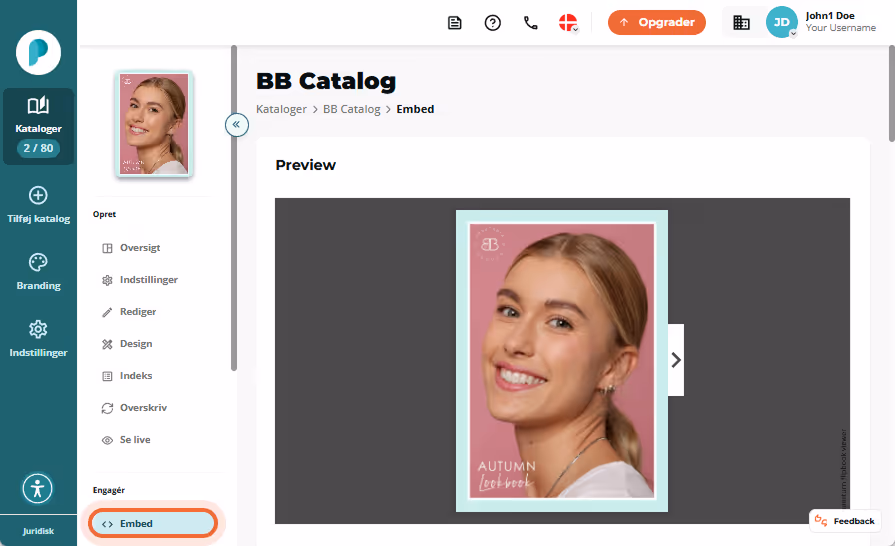Click the gear icon above Indstillinger in the main sidebar
This screenshot has width=895, height=546.
click(38, 329)
